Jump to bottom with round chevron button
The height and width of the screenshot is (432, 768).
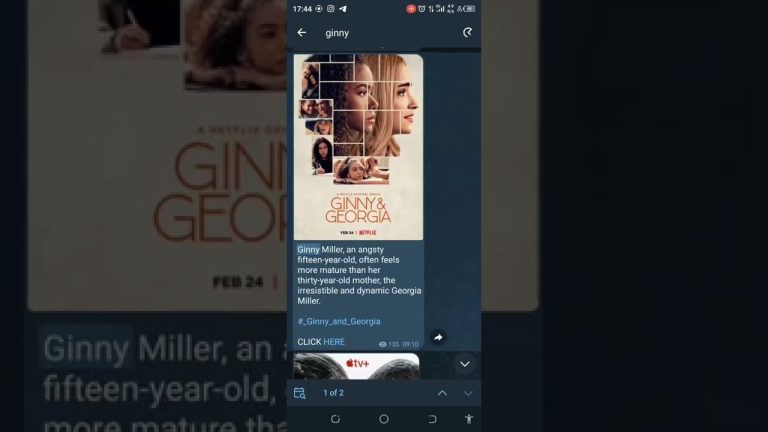(x=465, y=364)
